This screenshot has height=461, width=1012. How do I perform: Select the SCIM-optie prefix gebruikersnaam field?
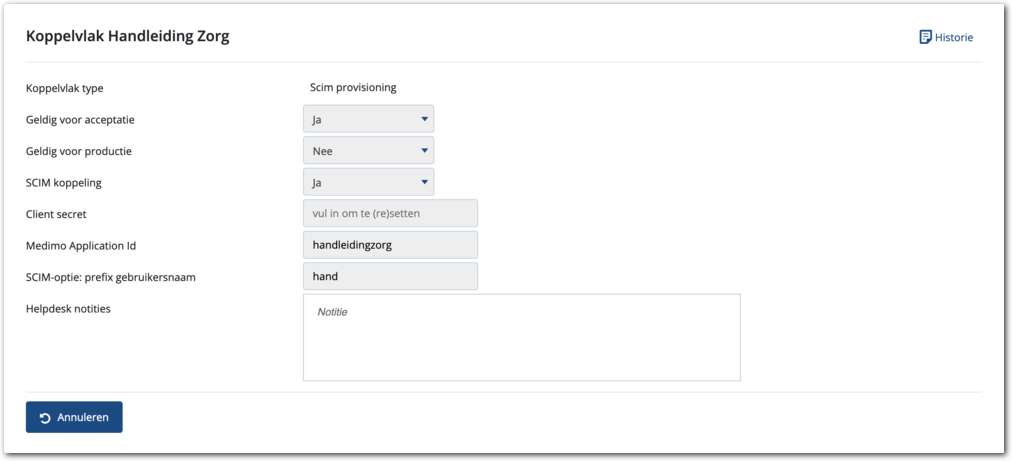pos(390,276)
